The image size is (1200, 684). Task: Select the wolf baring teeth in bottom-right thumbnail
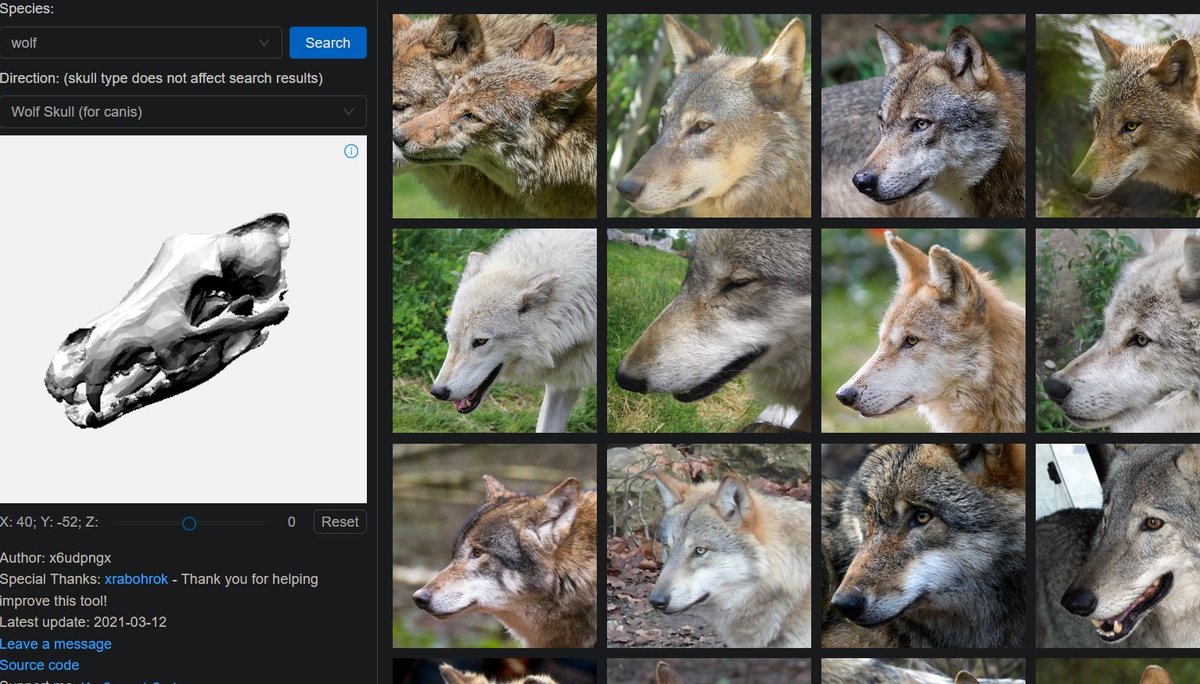[1117, 546]
